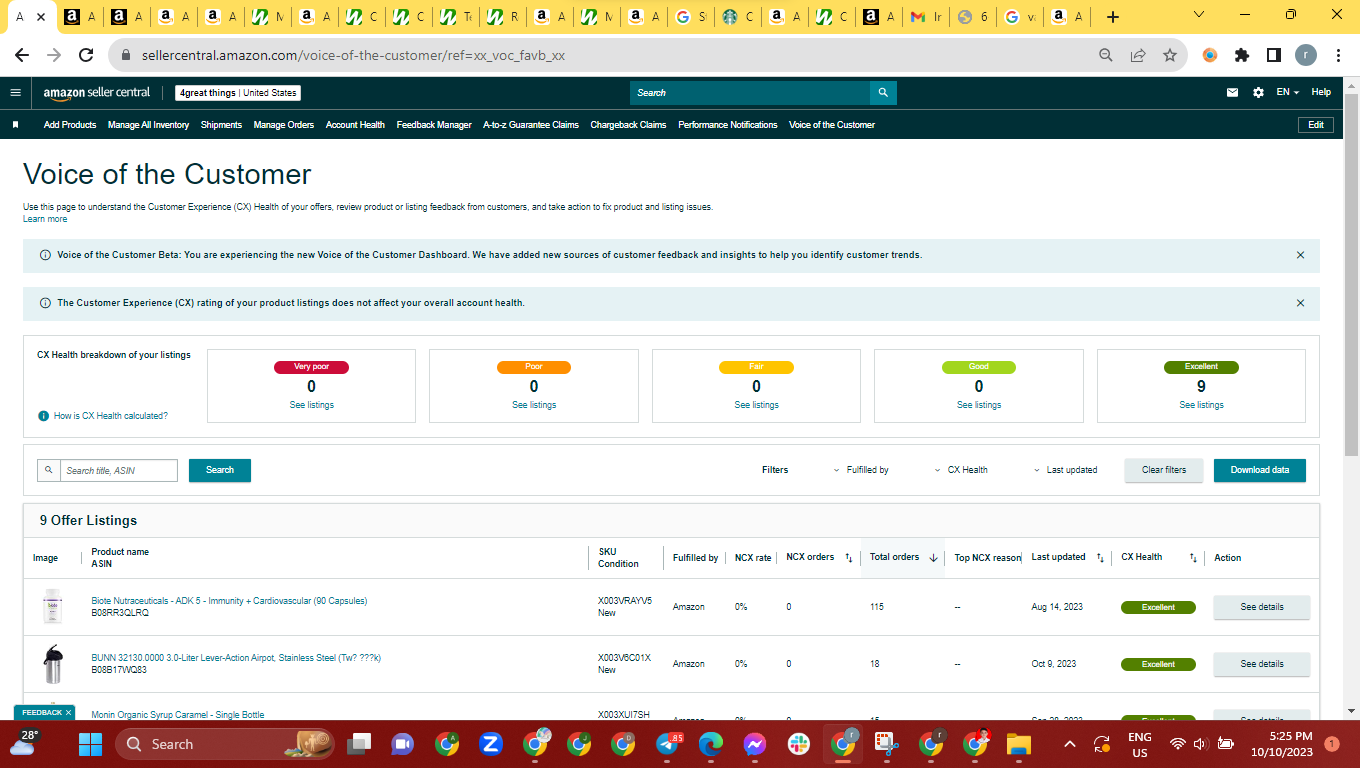Sort listings by the NCX orders column
The height and width of the screenshot is (768, 1360).
[849, 558]
